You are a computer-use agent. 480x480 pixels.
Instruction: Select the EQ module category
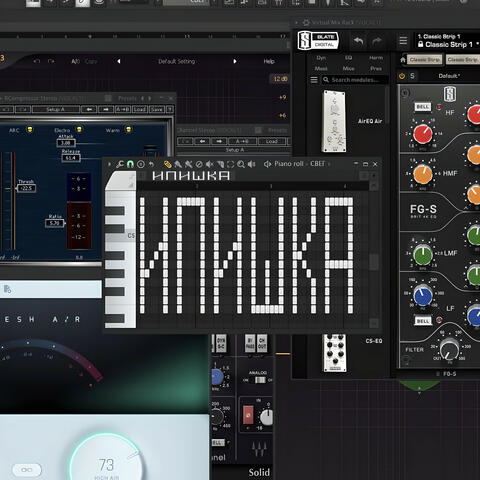pos(348,58)
